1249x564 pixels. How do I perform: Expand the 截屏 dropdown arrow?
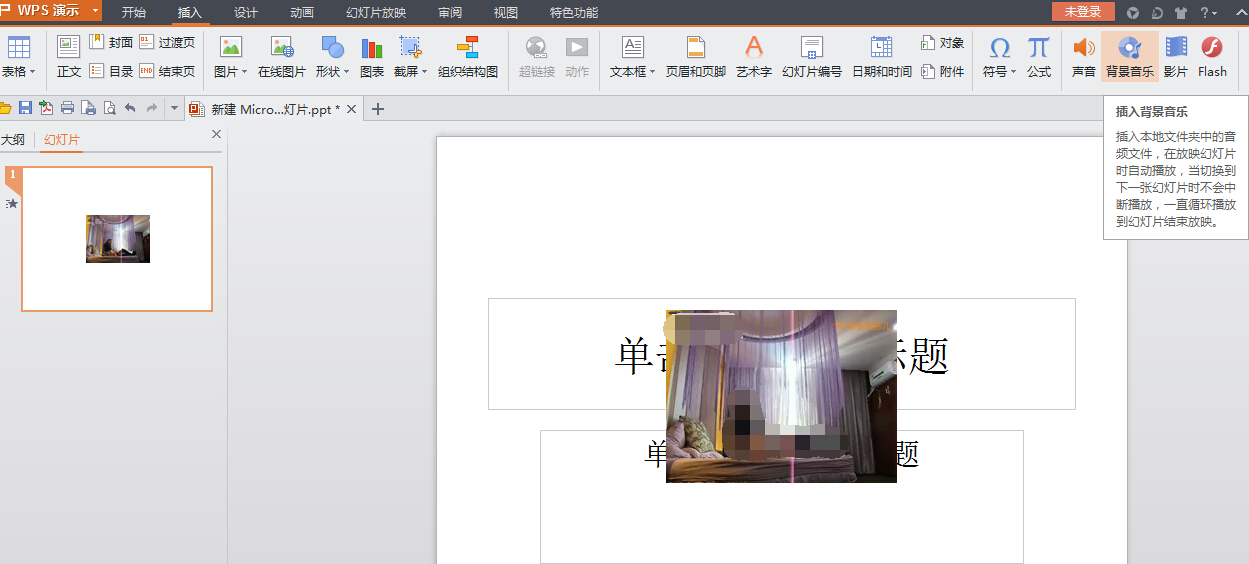tap(424, 72)
